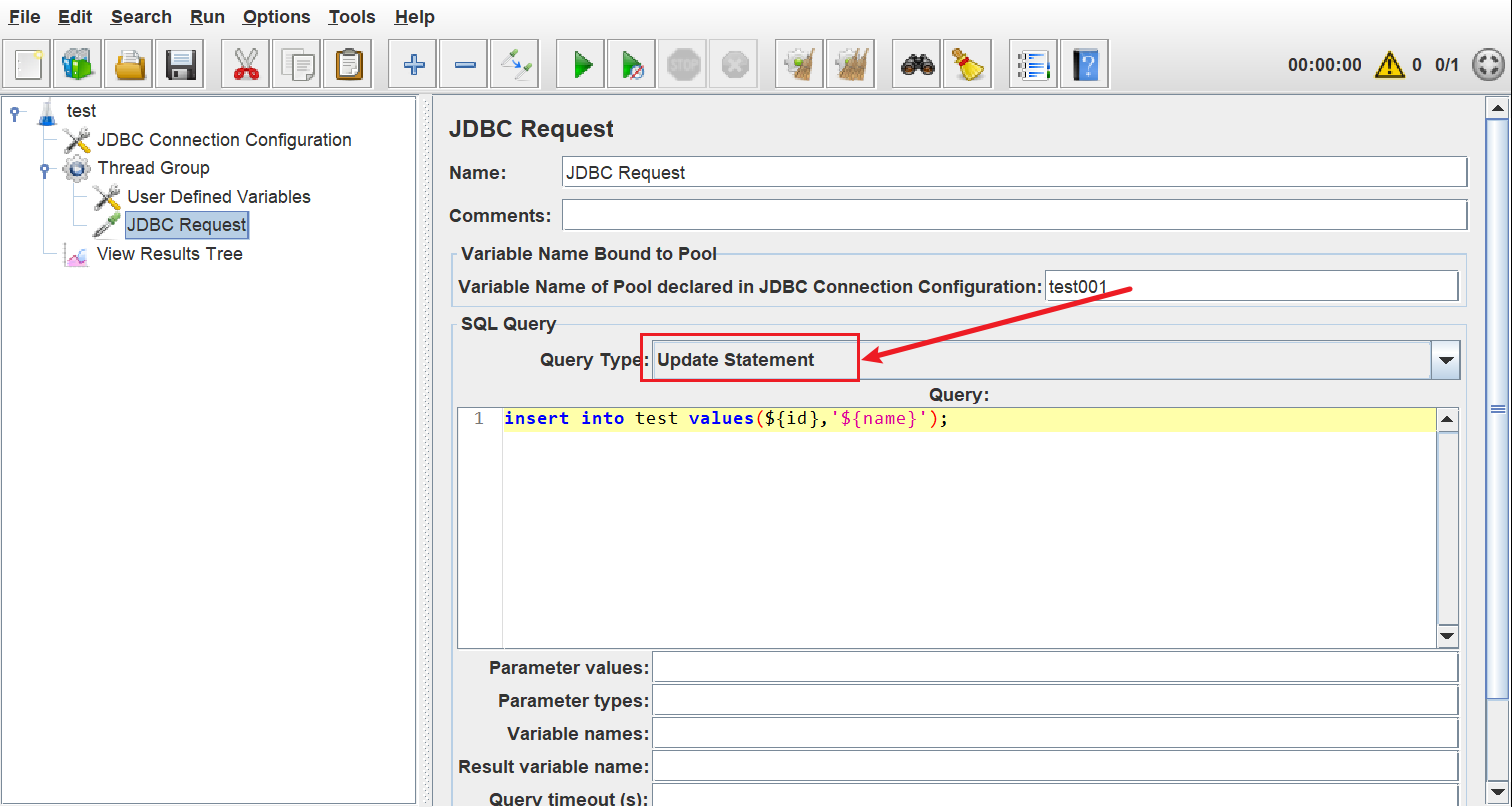The height and width of the screenshot is (807, 1512).
Task: Click the Variable names field
Action: pos(1056,733)
